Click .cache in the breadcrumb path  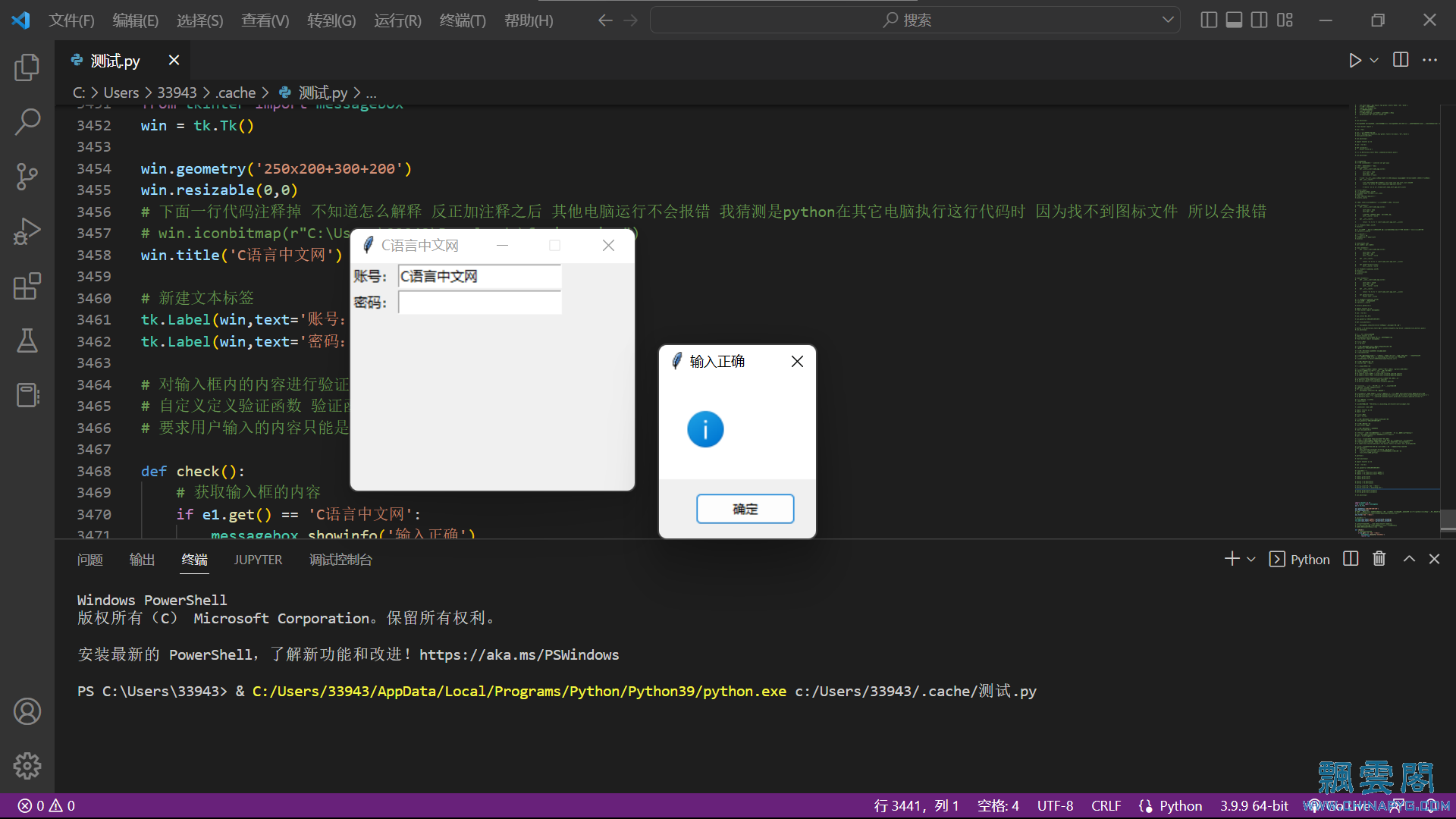(x=236, y=93)
